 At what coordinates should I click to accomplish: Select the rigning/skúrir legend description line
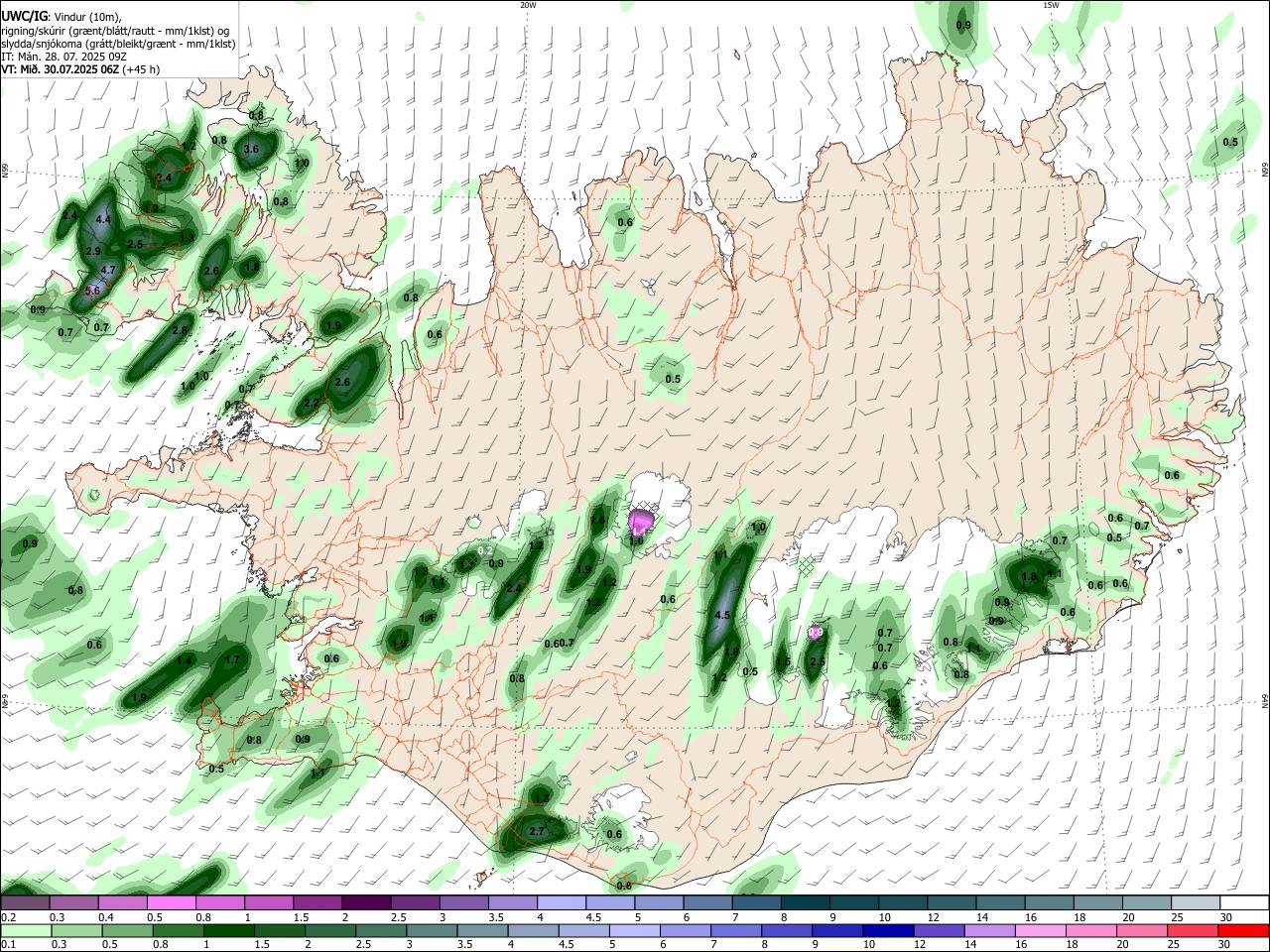click(116, 30)
